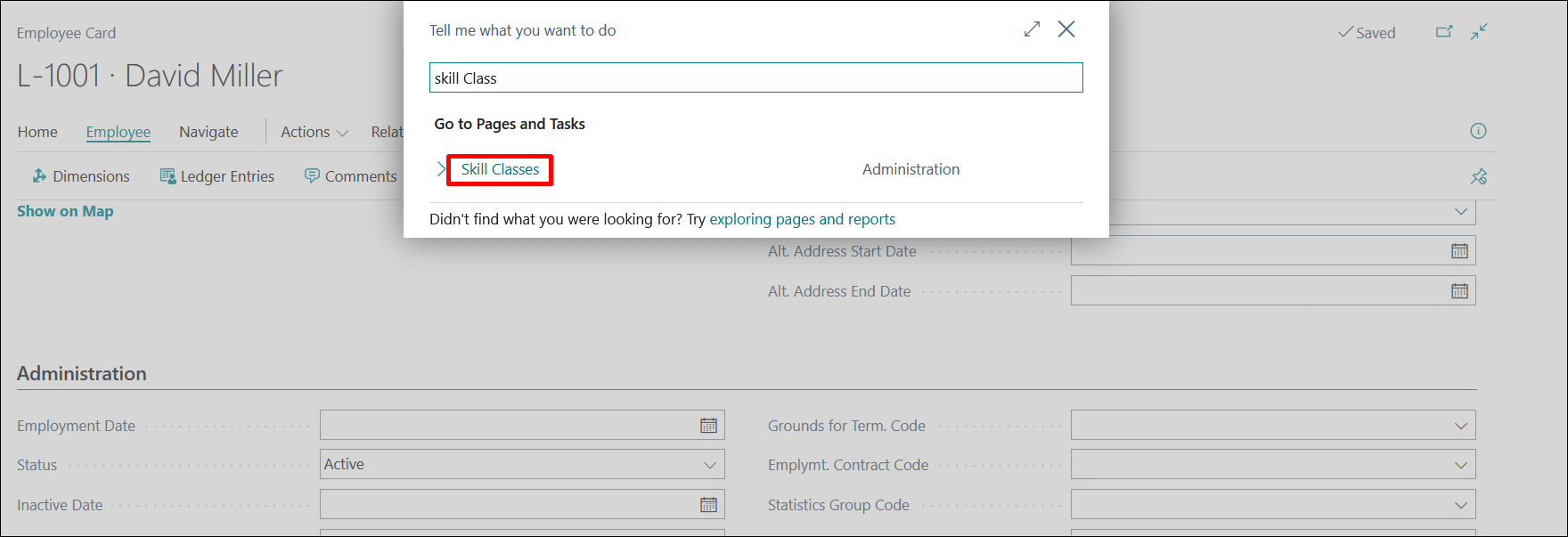Image resolution: width=1568 pixels, height=537 pixels.
Task: Expand Emplymt. Contract Code dropdown
Action: pyautogui.click(x=1460, y=465)
